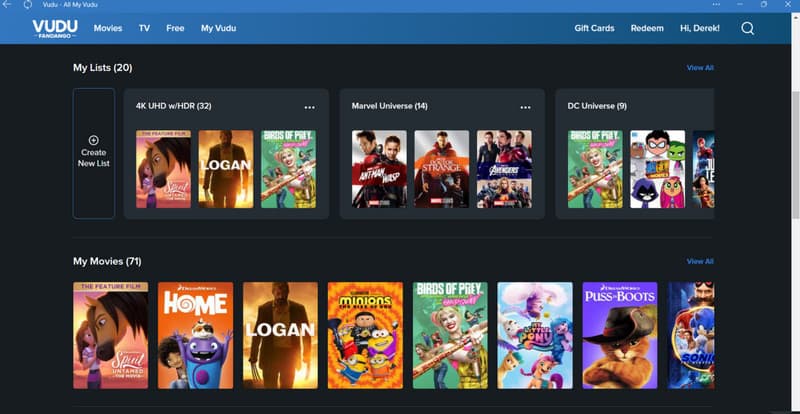Screen dimensions: 800x414
Task: Open title bar three-dot menu
Action: point(716,5)
